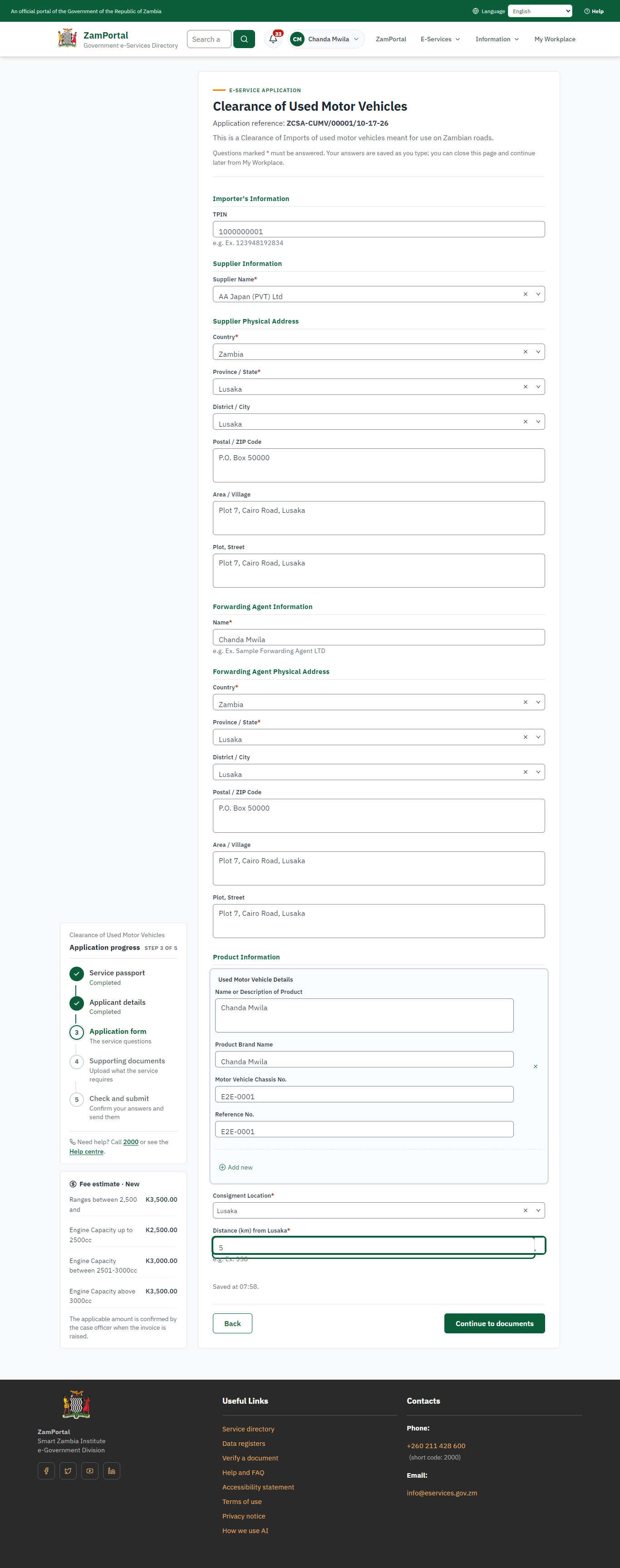Screen dimensions: 620x1568
Task: Expand the forwarding agent Province dropdown arrow
Action: pyautogui.click(x=538, y=737)
